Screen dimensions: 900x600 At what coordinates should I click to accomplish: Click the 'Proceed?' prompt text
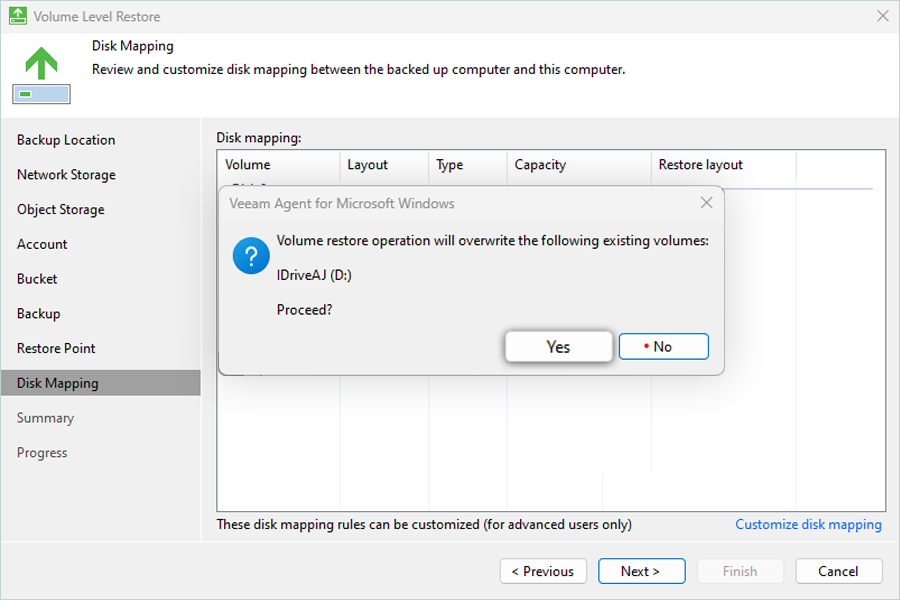click(x=304, y=310)
